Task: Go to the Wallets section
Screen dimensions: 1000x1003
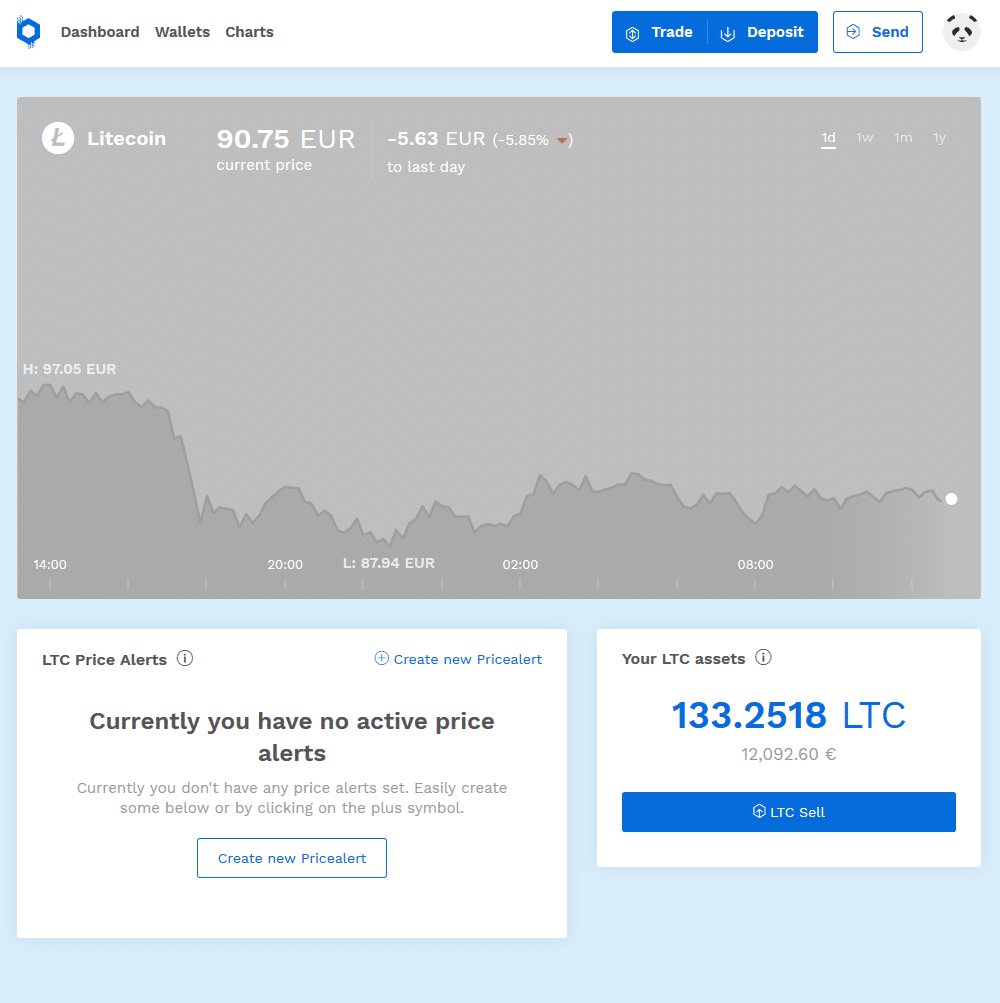Action: pyautogui.click(x=182, y=32)
